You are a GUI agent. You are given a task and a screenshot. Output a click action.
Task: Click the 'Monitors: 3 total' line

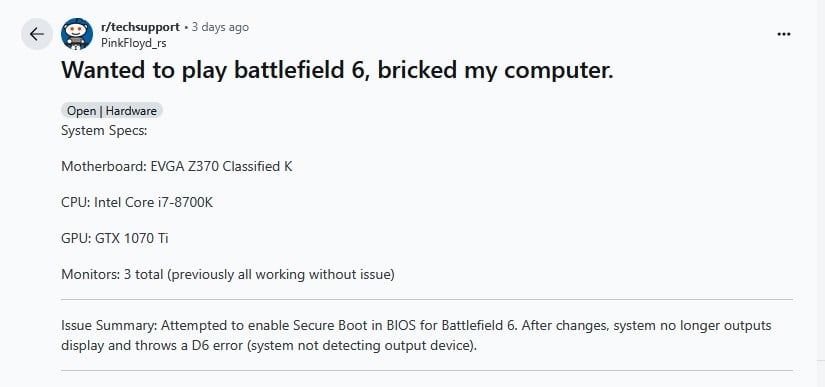[x=228, y=274]
